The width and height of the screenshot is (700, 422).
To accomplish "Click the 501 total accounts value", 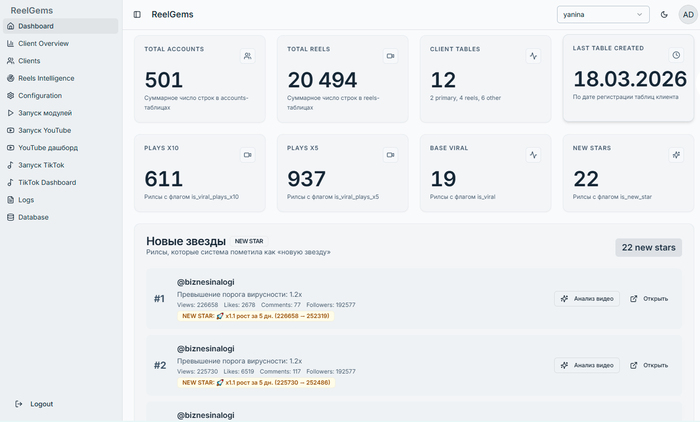I will point(164,80).
